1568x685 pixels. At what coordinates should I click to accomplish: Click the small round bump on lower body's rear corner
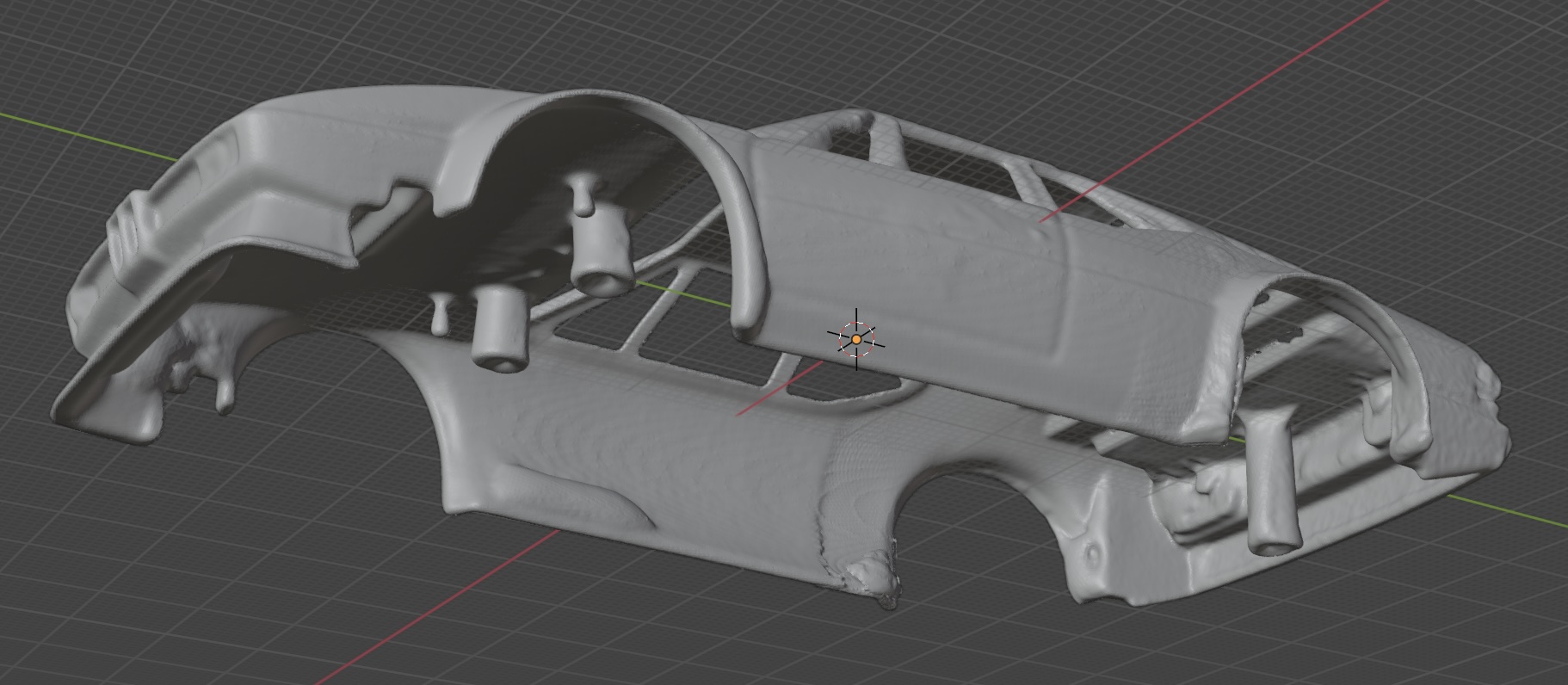(x=1095, y=552)
